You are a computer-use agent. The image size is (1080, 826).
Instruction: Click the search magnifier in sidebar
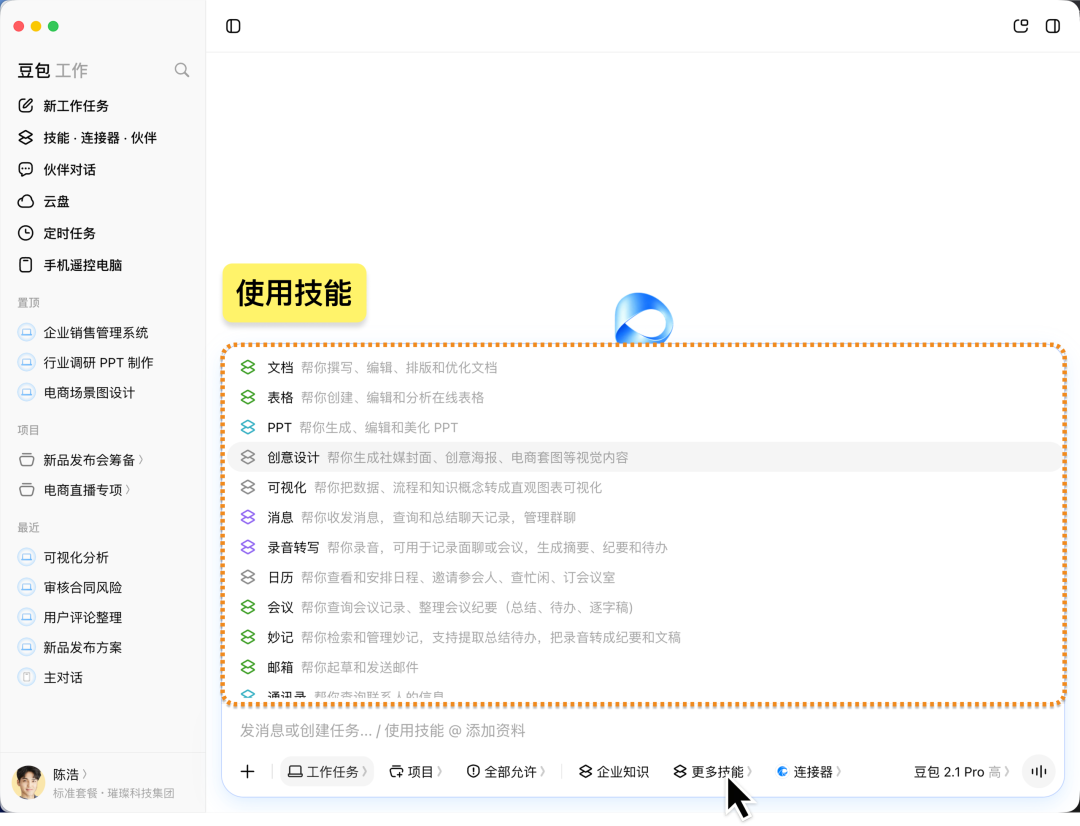(x=182, y=70)
